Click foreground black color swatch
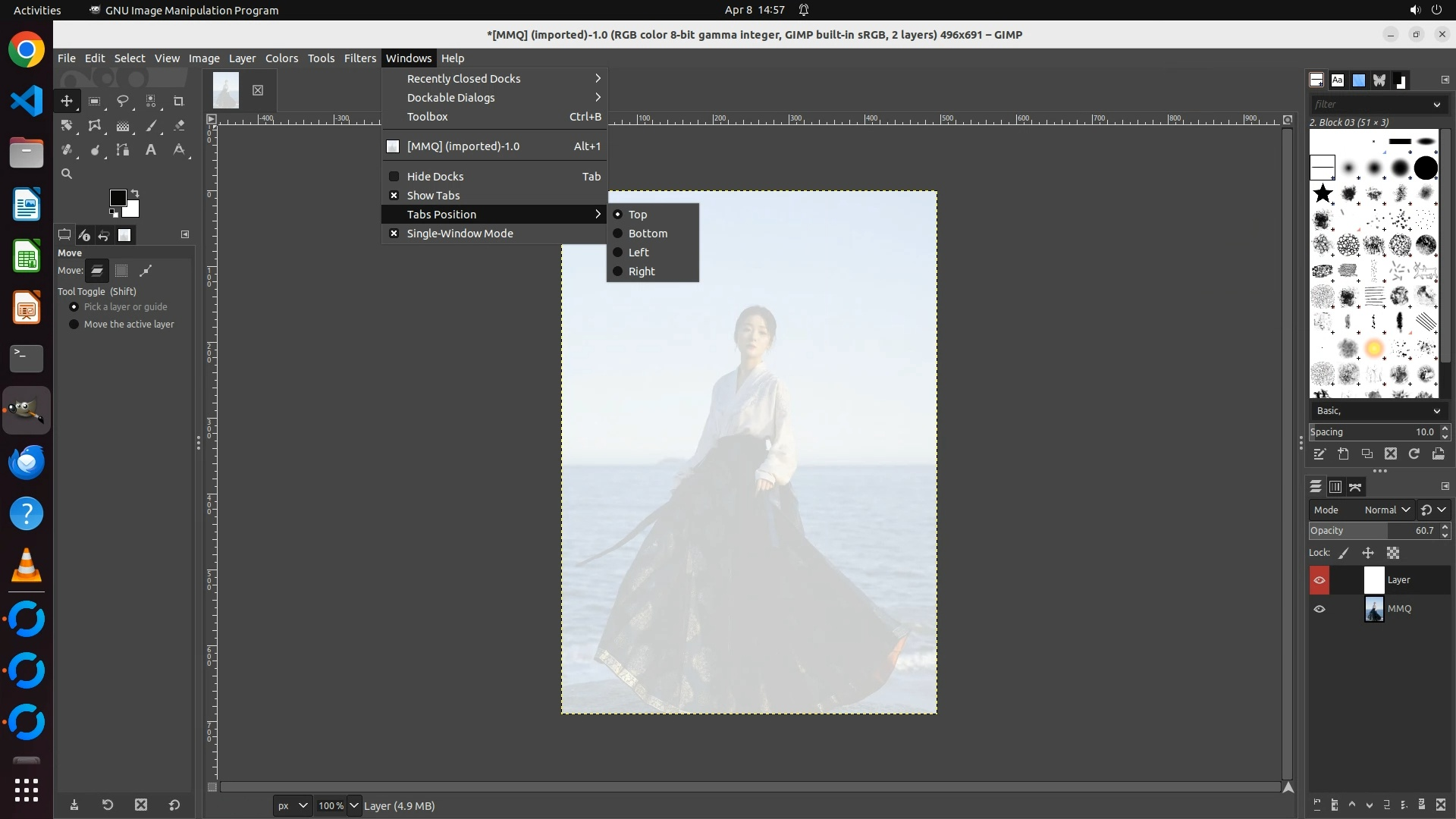Screen dimensions: 1456x819 point(118,198)
